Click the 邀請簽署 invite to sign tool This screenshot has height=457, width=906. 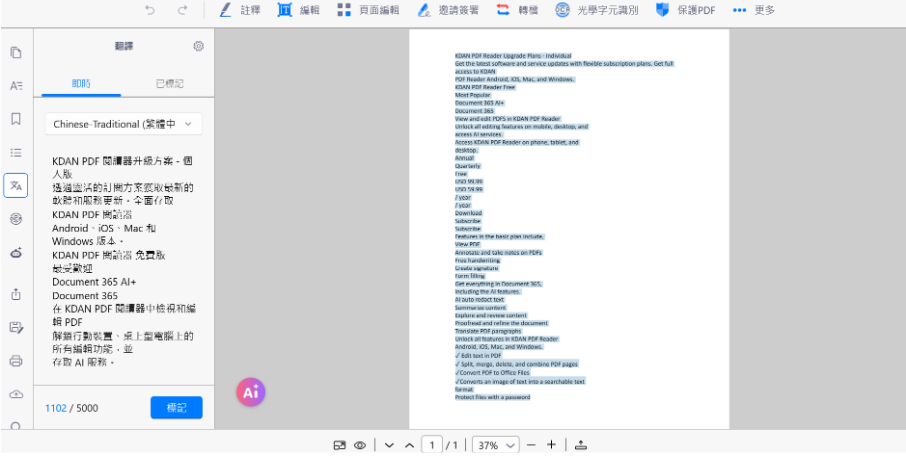tap(448, 10)
